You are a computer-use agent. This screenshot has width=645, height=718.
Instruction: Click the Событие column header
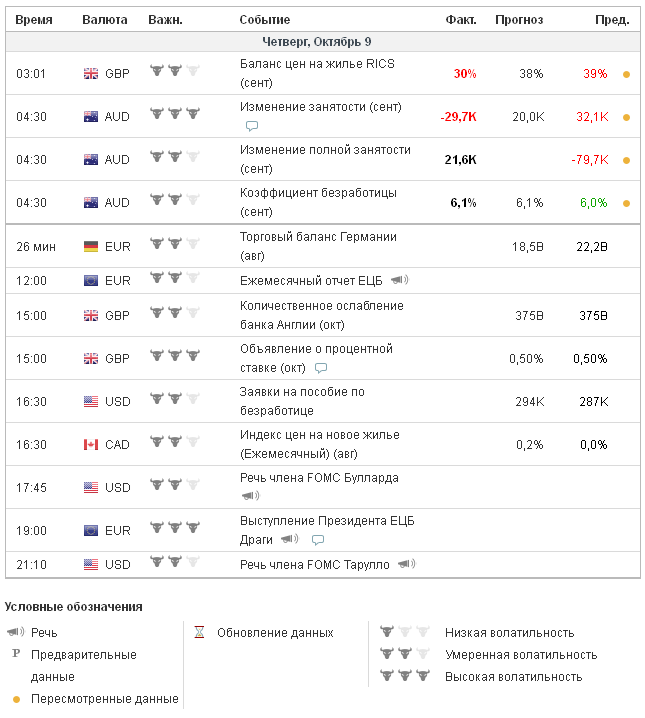(x=265, y=20)
